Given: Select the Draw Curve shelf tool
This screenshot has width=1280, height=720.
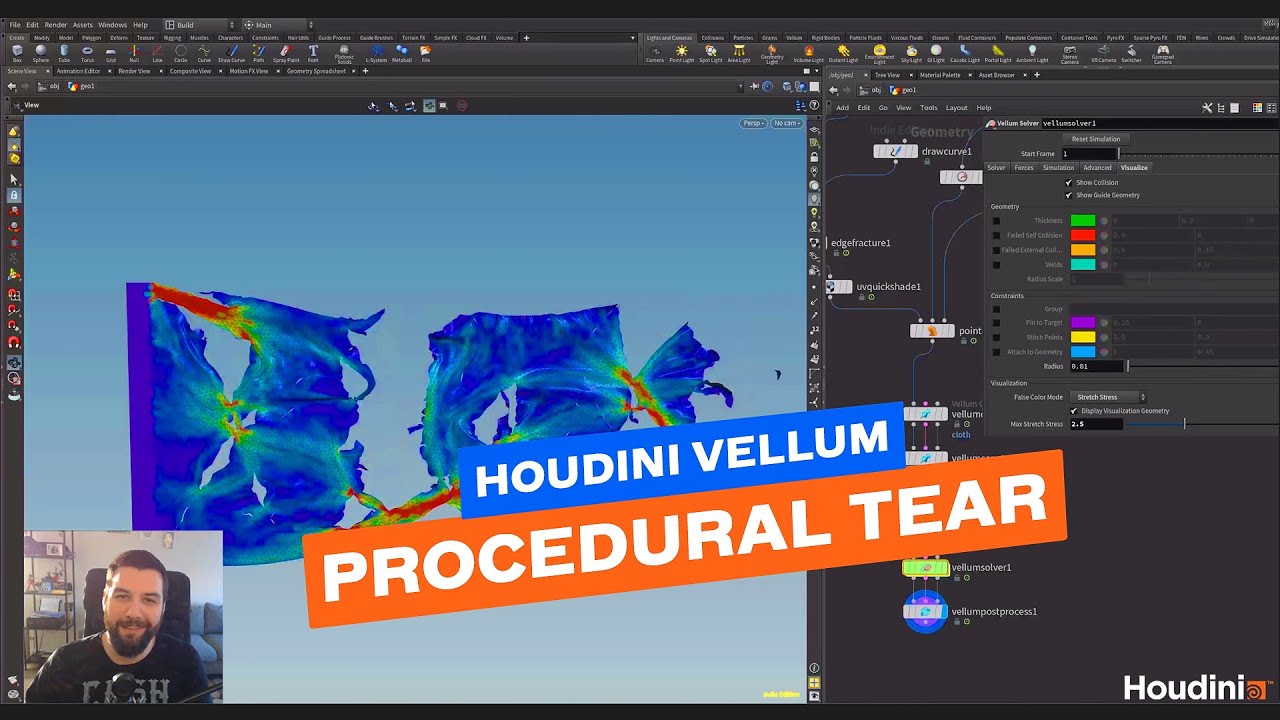Looking at the screenshot, I should tap(231, 52).
